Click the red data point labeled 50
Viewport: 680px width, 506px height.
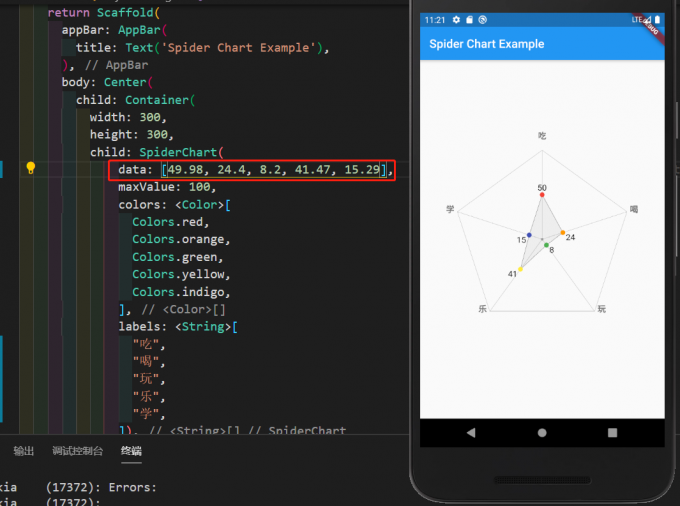(542, 195)
